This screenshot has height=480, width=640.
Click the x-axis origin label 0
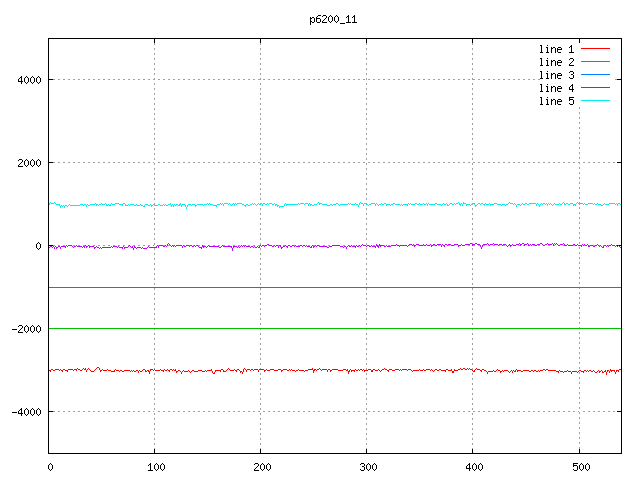pos(50,467)
